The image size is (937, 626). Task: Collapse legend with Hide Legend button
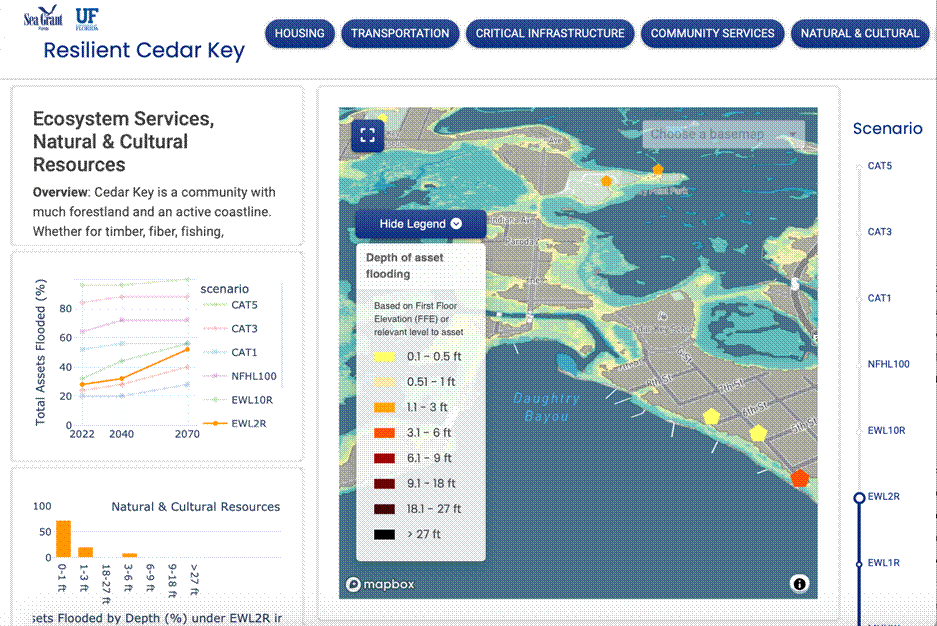[421, 224]
